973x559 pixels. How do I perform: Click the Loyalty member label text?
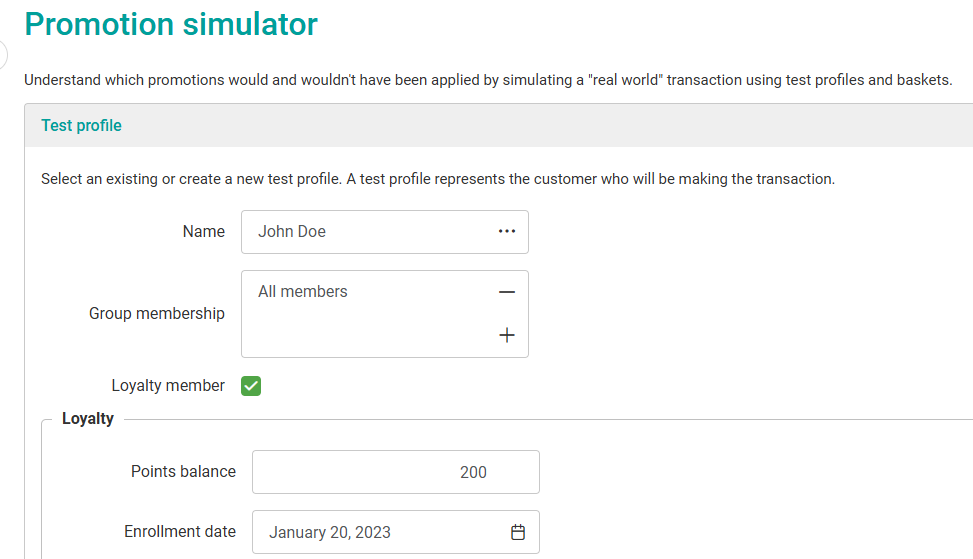click(x=168, y=386)
